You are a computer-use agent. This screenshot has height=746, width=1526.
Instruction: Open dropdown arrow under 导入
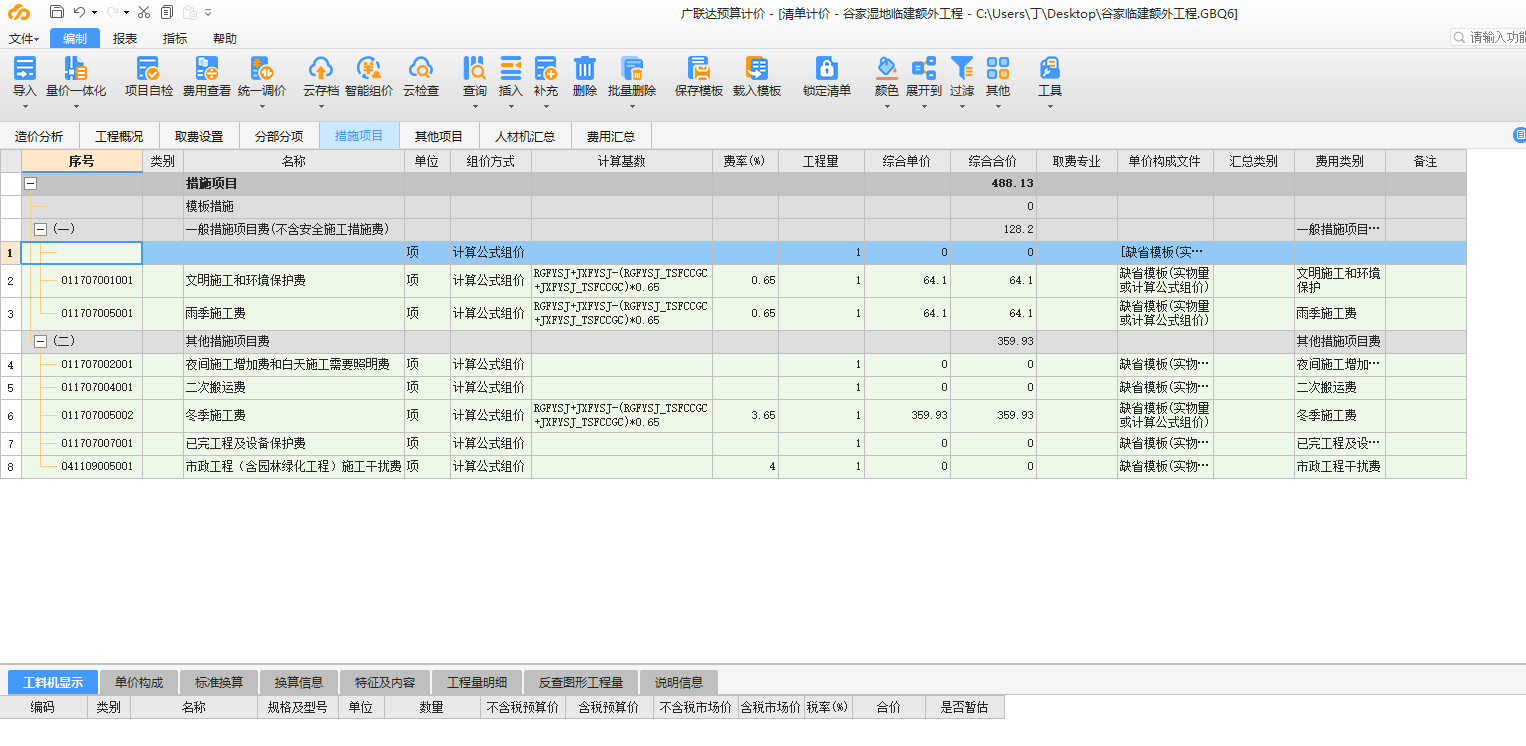coord(25,106)
